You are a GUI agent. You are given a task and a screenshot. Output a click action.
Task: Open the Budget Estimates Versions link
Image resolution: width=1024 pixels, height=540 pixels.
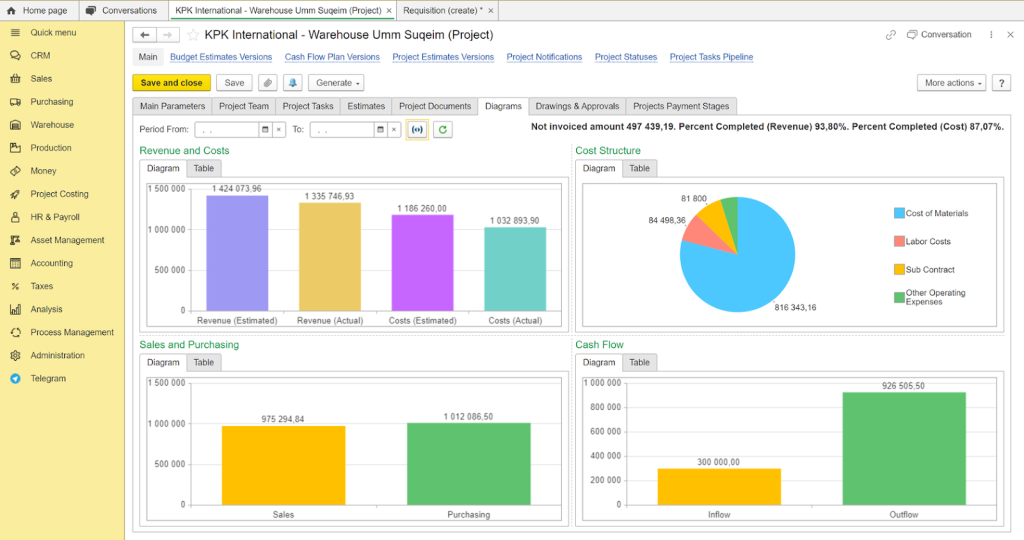click(221, 57)
